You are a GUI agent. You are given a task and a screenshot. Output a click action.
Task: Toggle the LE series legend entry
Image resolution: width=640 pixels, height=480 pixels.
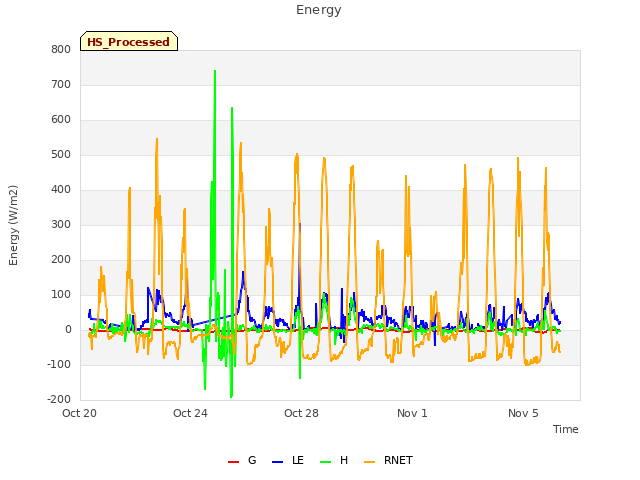[x=288, y=460]
